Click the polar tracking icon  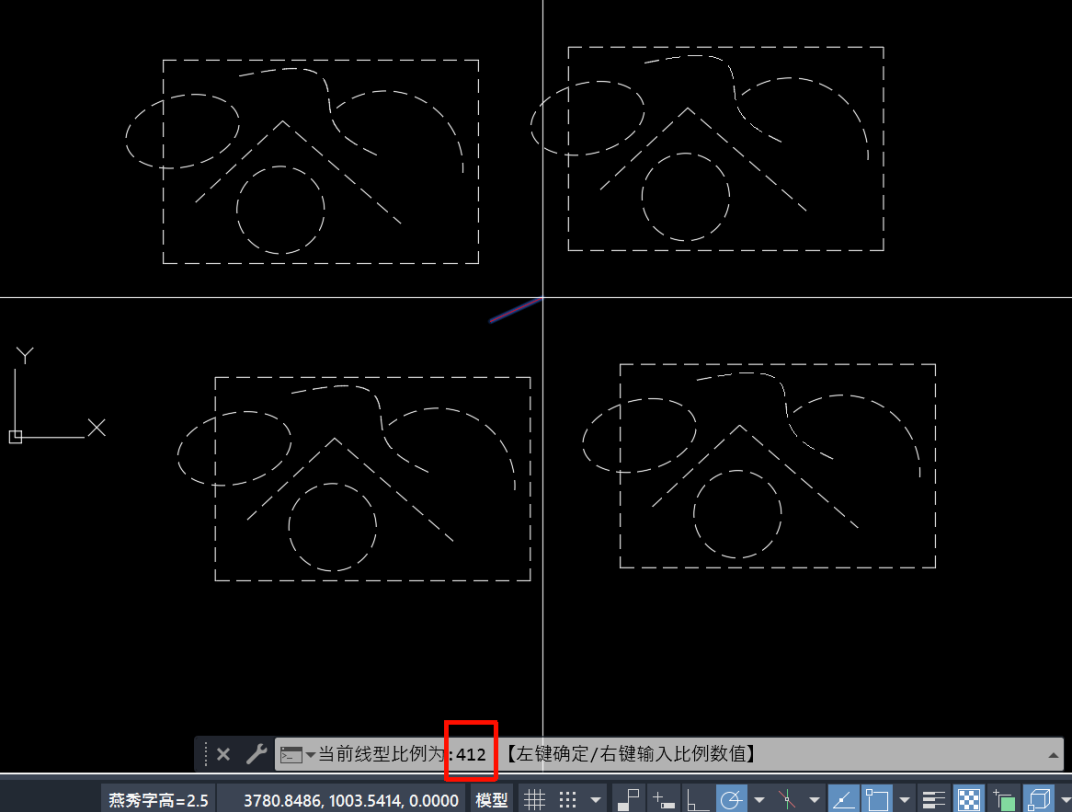[x=731, y=799]
